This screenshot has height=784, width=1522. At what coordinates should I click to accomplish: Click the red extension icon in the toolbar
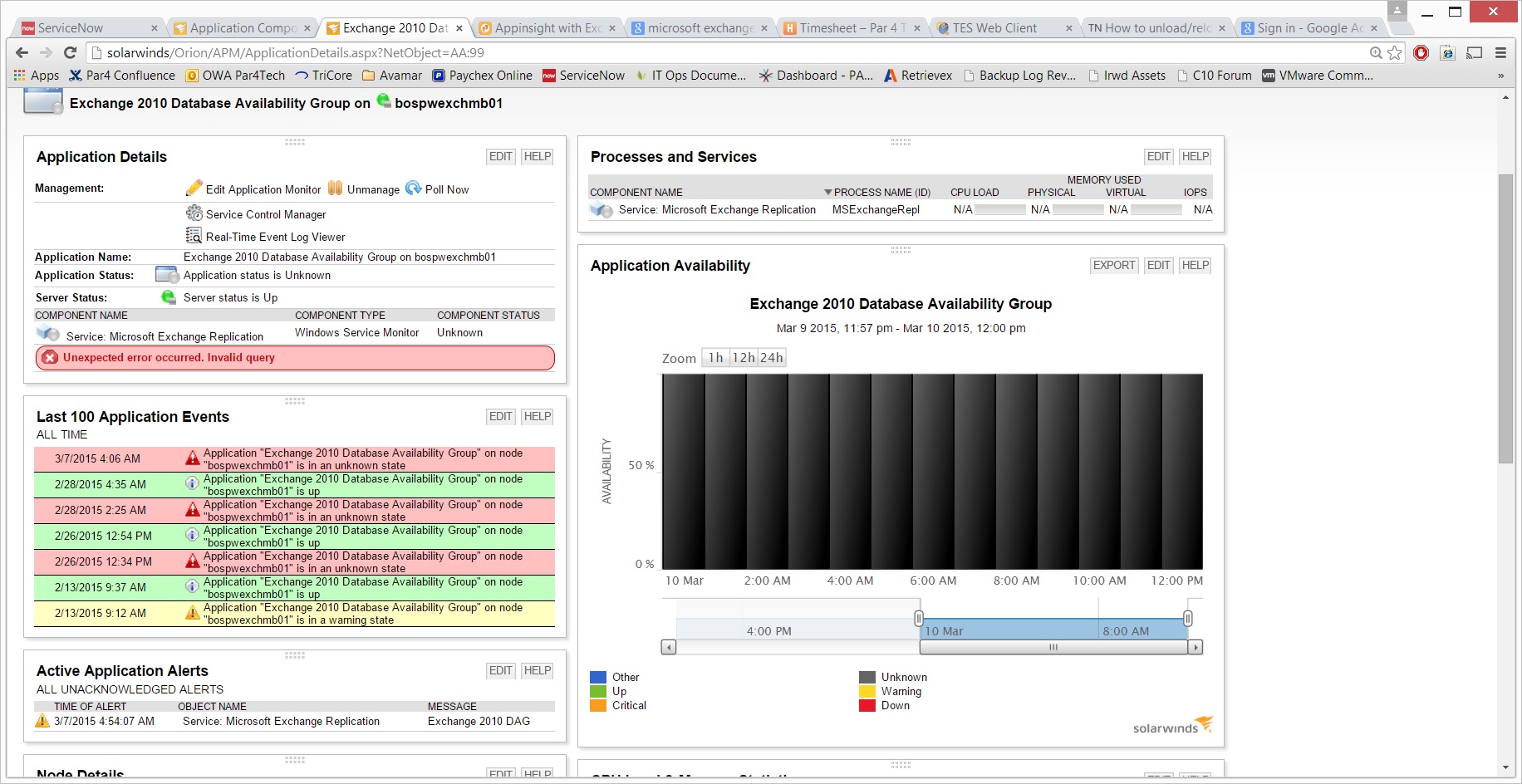tap(1421, 52)
